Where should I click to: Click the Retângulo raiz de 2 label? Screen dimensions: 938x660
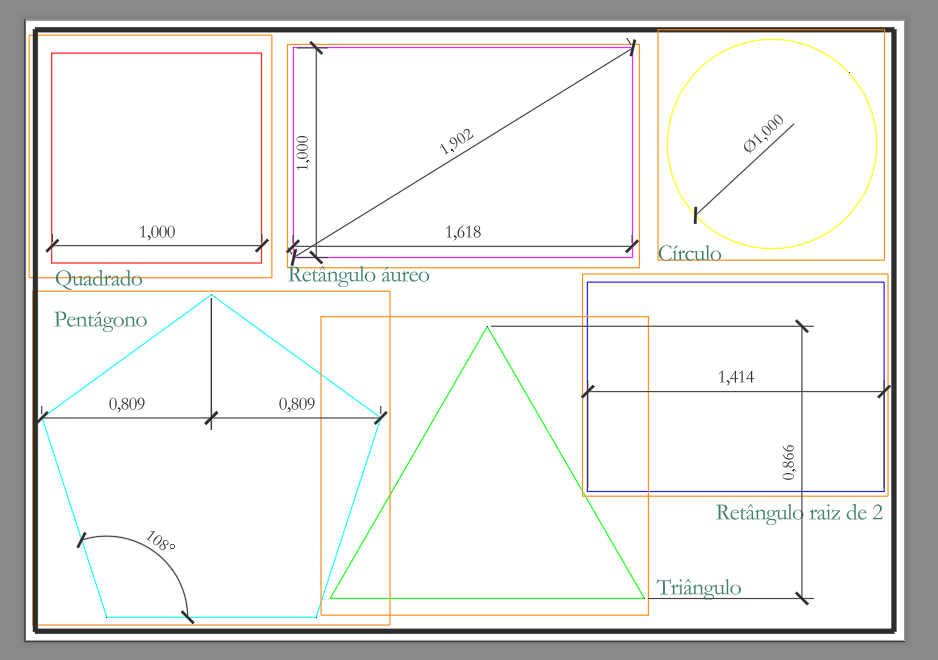[x=799, y=513]
